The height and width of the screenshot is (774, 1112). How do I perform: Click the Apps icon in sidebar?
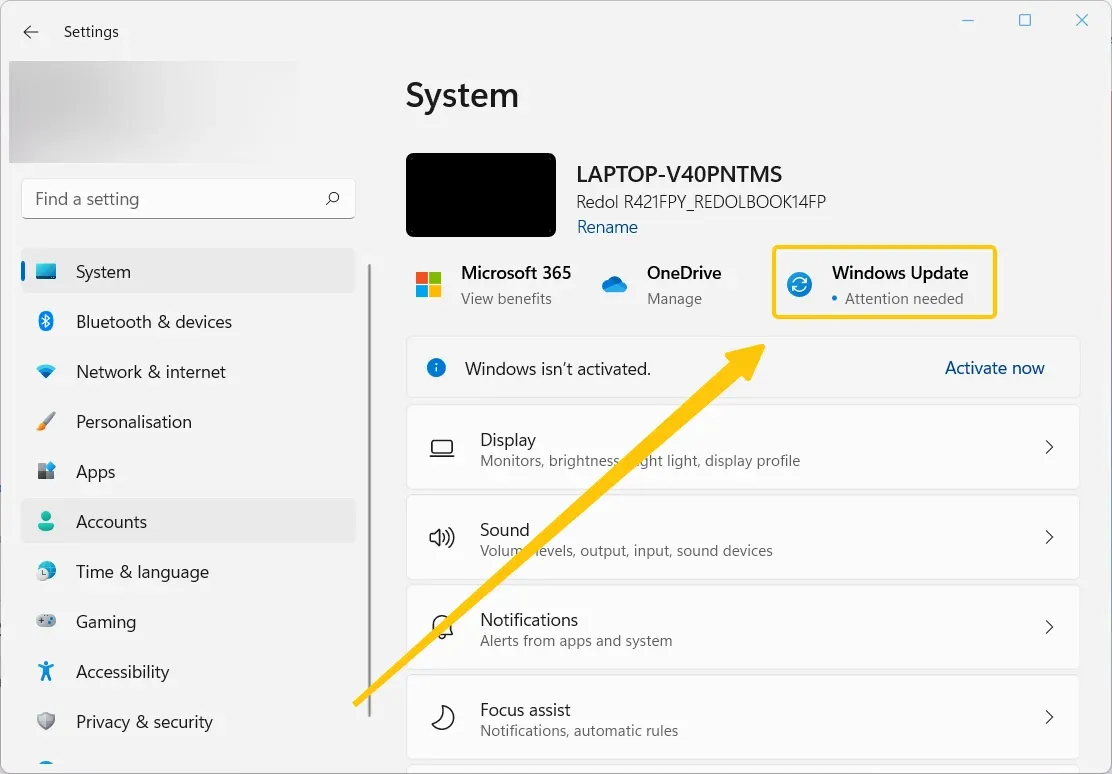[x=46, y=471]
